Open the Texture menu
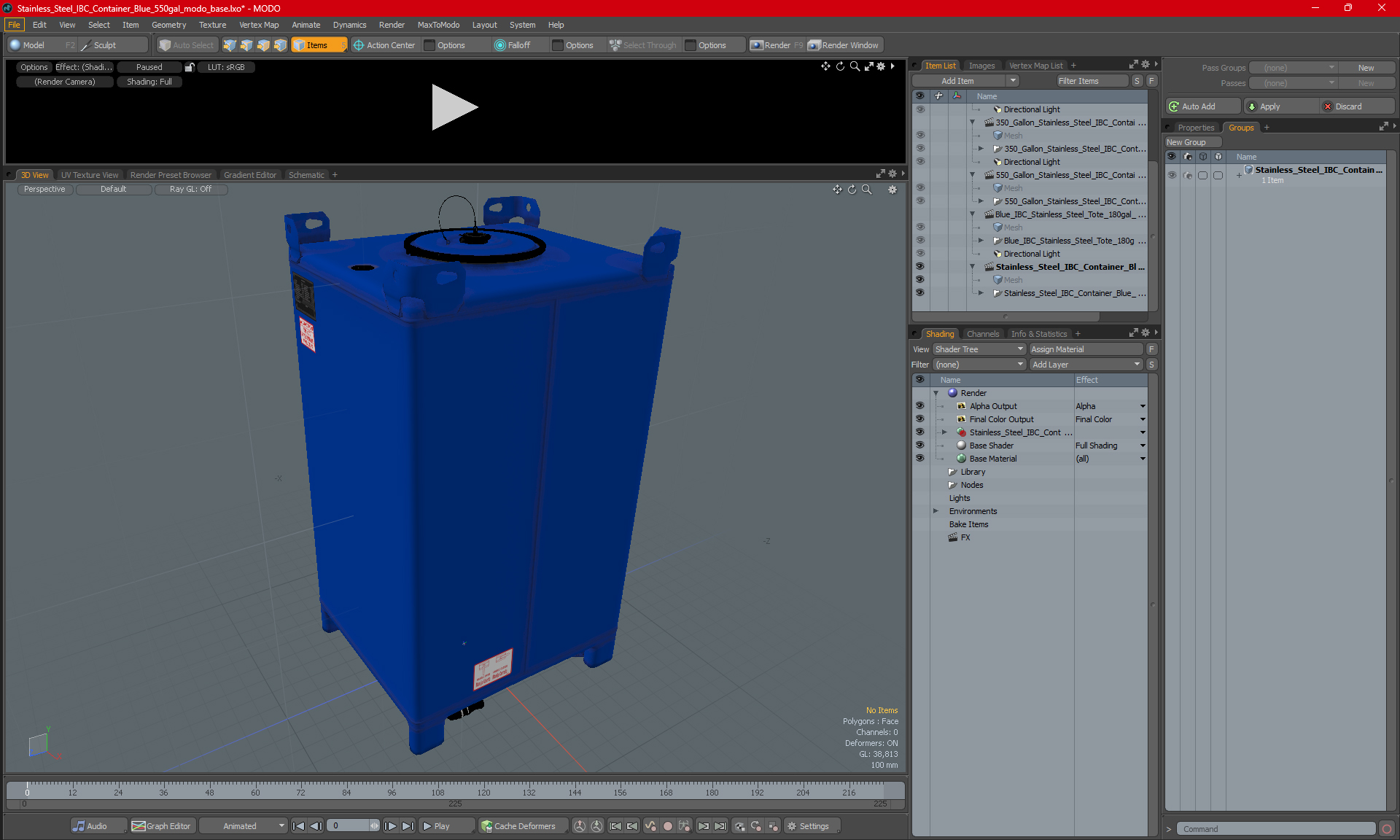 pos(212,25)
